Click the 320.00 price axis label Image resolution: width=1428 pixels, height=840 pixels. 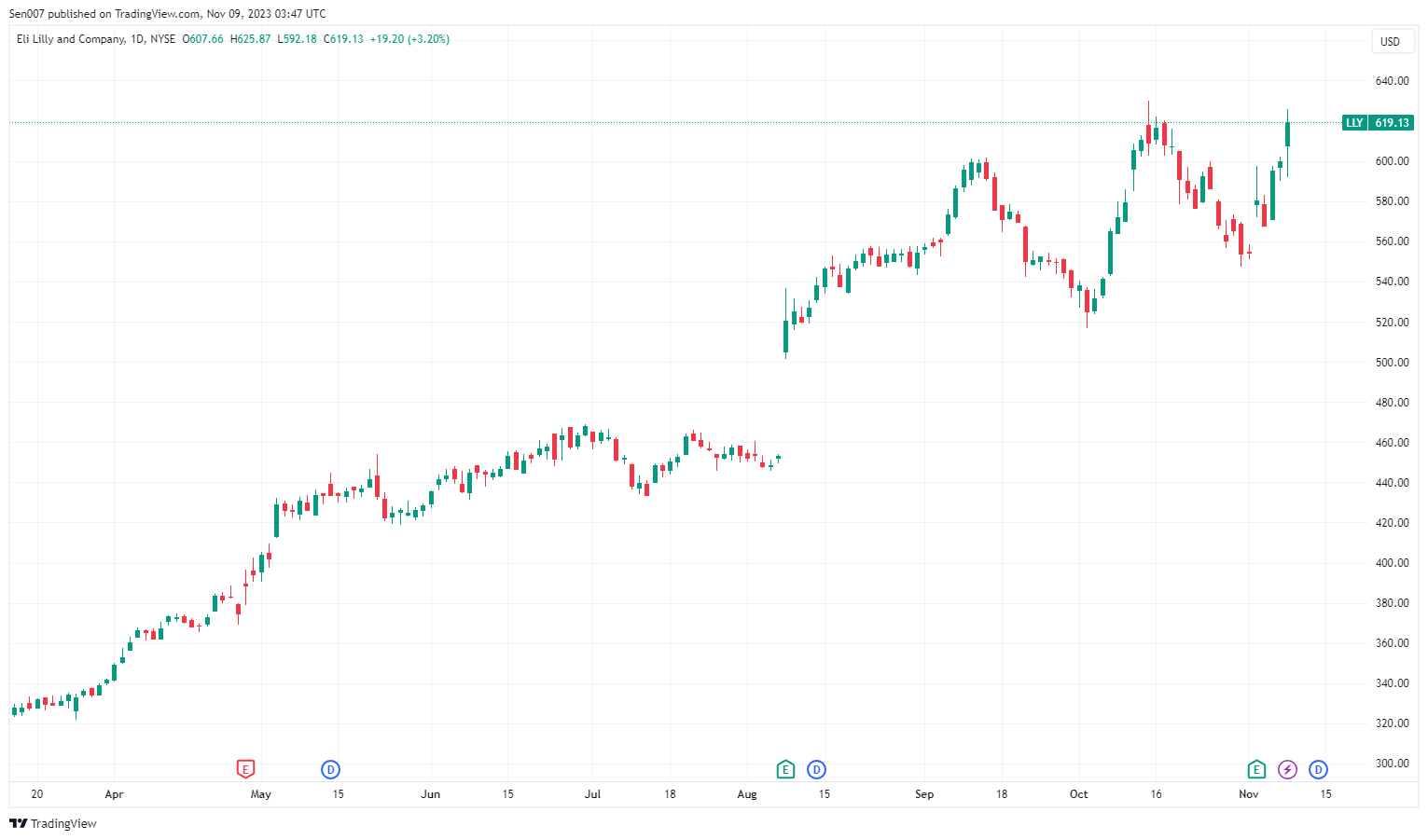tap(1392, 723)
